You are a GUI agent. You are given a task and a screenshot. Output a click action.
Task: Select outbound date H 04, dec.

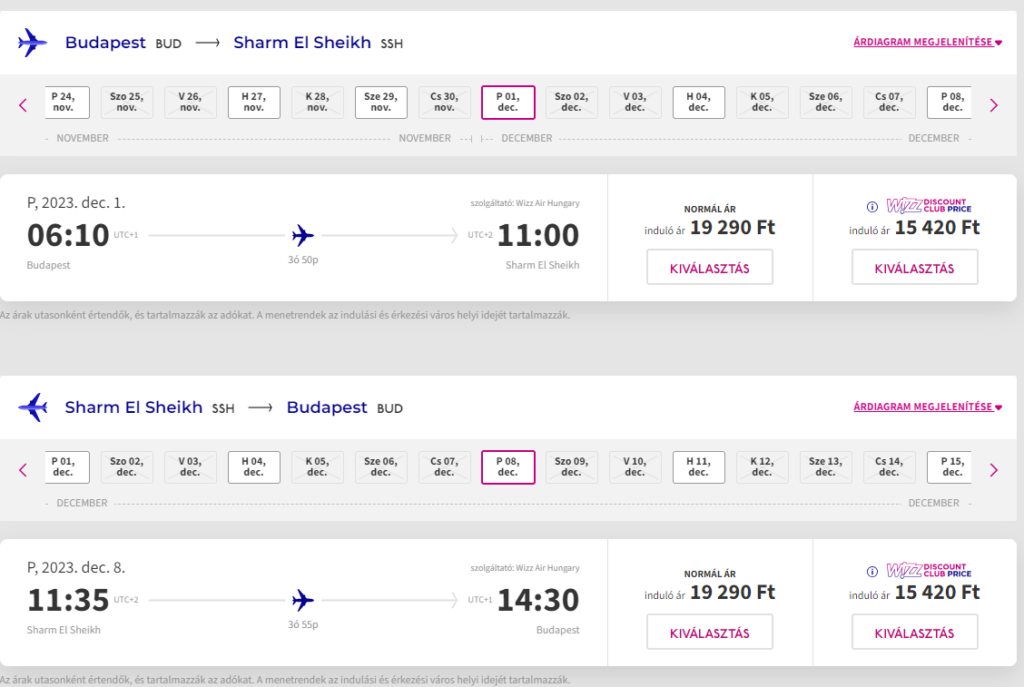698,103
